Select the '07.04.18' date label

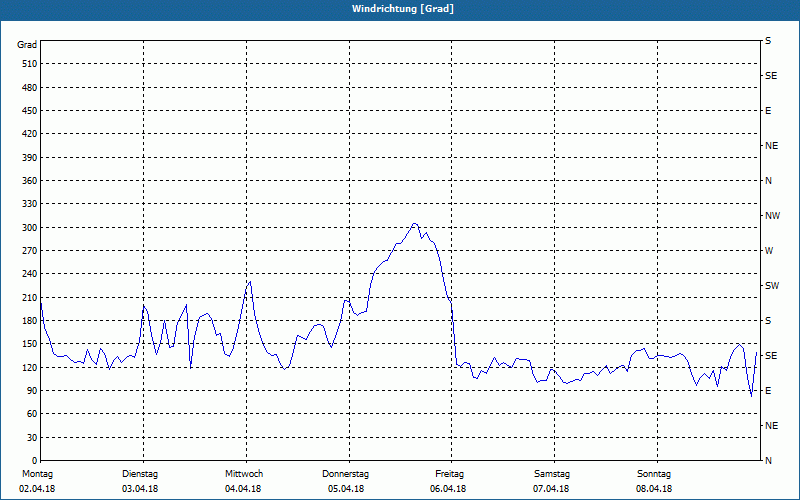(x=551, y=489)
